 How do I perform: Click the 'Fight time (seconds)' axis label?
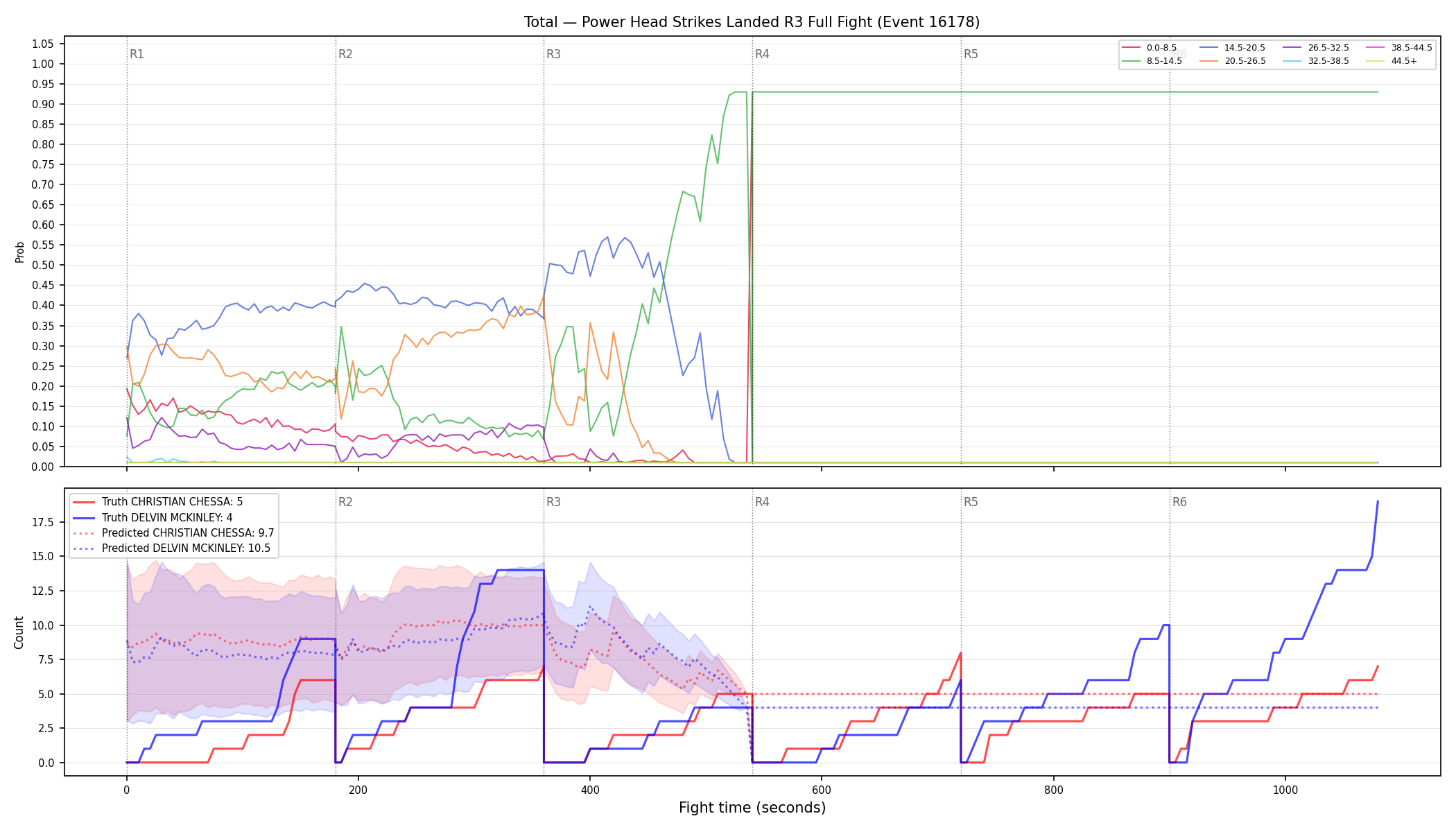[x=752, y=808]
